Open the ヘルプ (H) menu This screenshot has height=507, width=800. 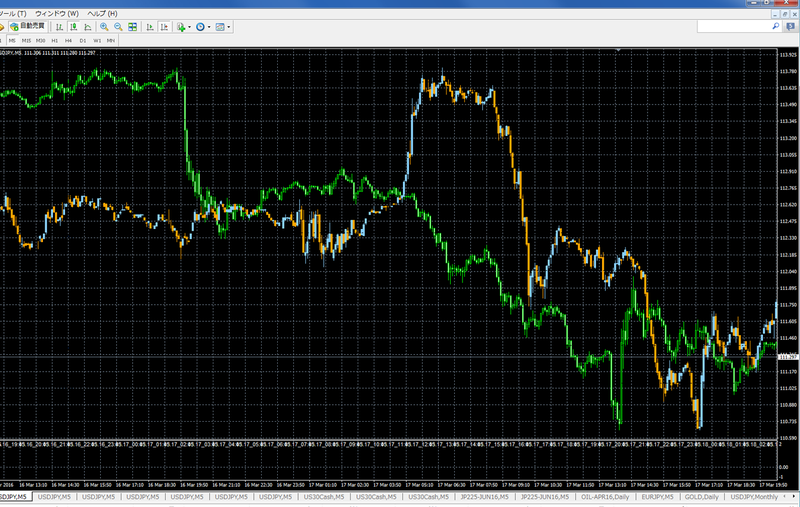[102, 13]
